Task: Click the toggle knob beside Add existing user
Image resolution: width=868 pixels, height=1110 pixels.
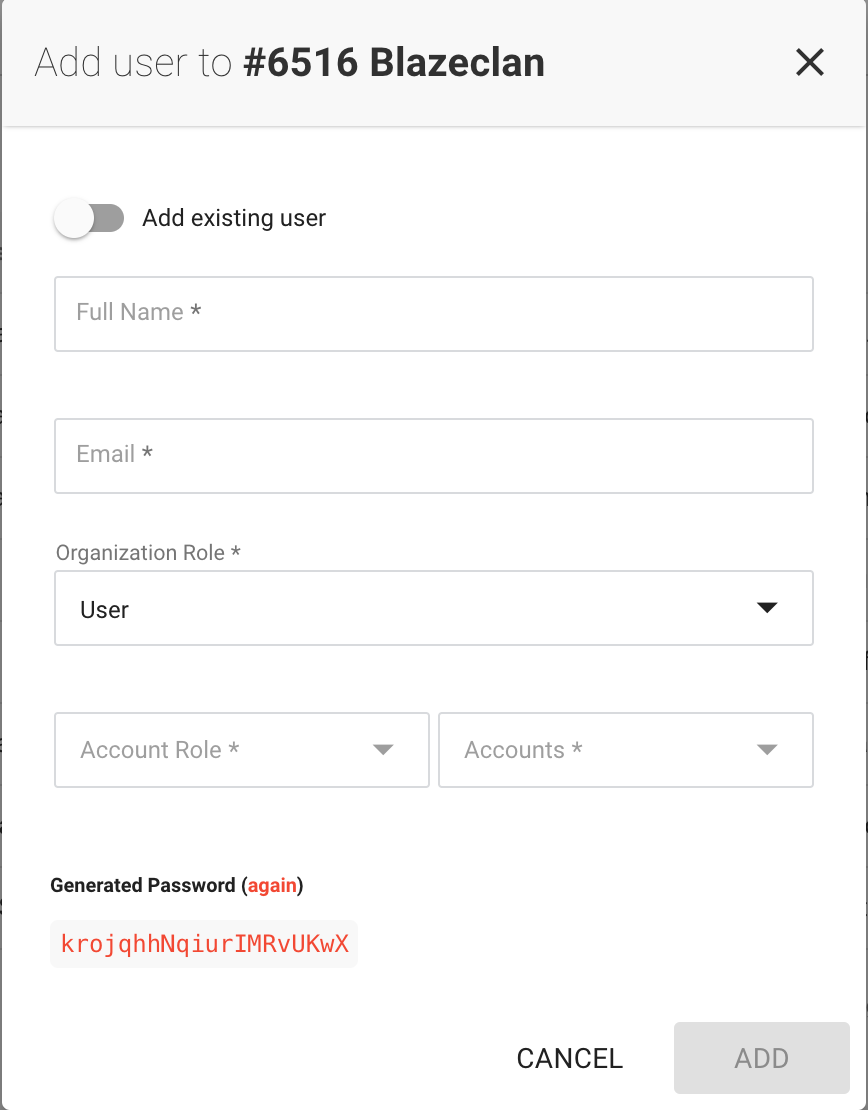Action: coord(74,218)
